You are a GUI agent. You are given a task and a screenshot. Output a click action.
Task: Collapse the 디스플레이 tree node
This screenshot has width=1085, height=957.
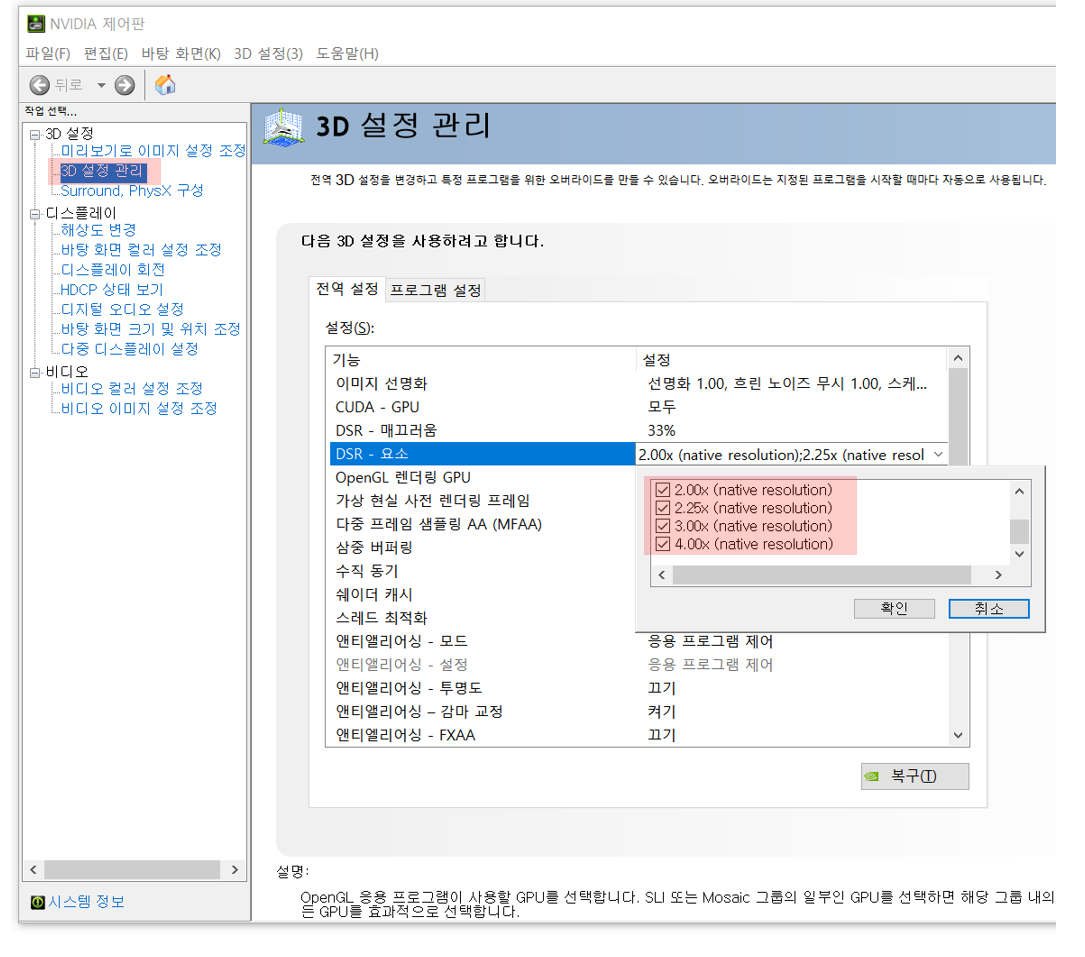coord(35,214)
